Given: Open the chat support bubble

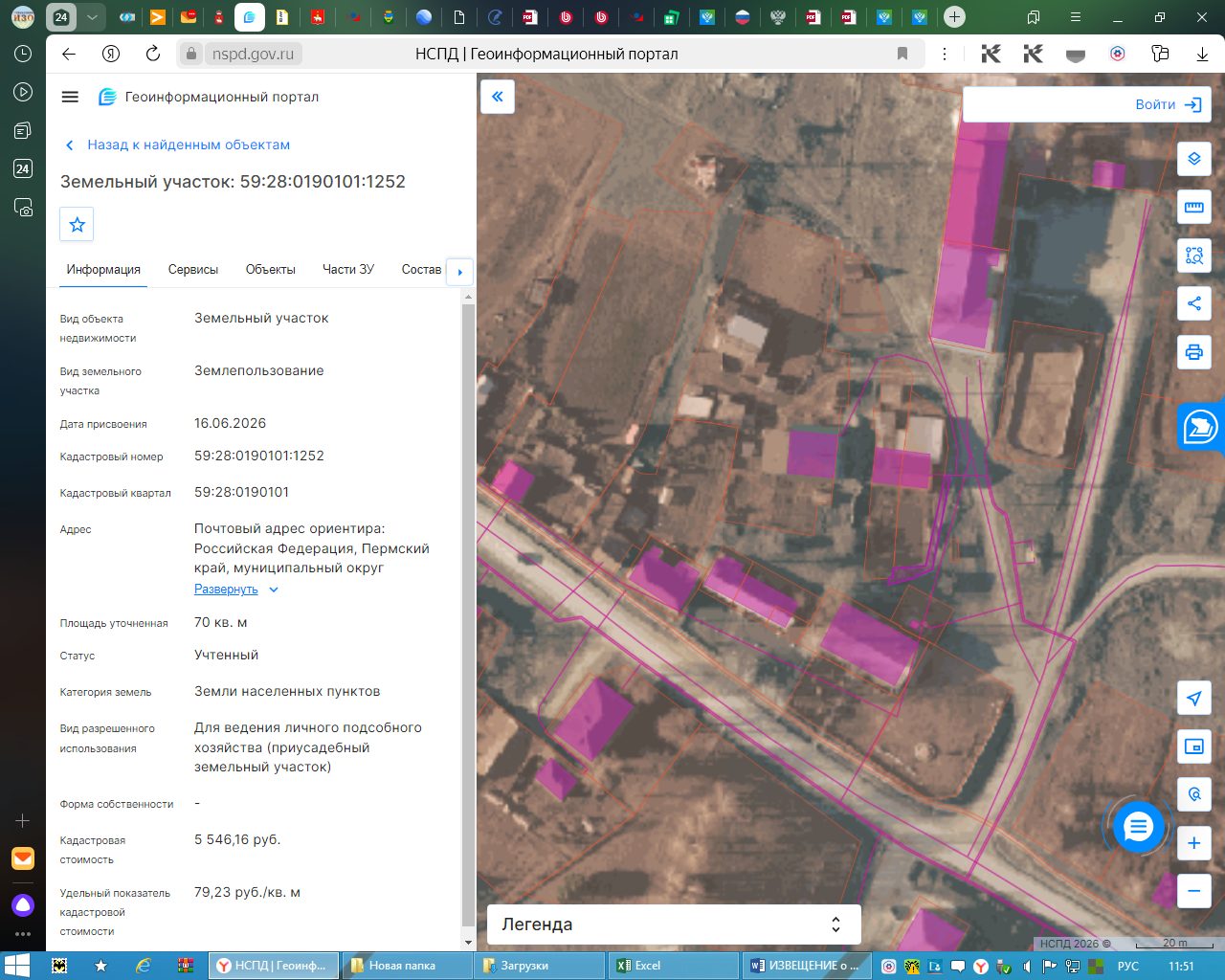Looking at the screenshot, I should pyautogui.click(x=1138, y=827).
